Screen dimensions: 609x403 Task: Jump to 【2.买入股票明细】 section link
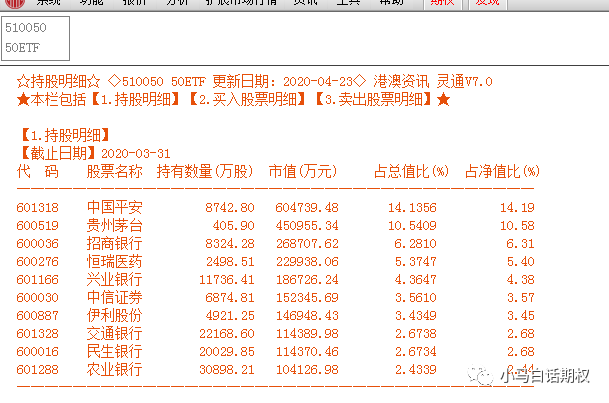point(248,100)
